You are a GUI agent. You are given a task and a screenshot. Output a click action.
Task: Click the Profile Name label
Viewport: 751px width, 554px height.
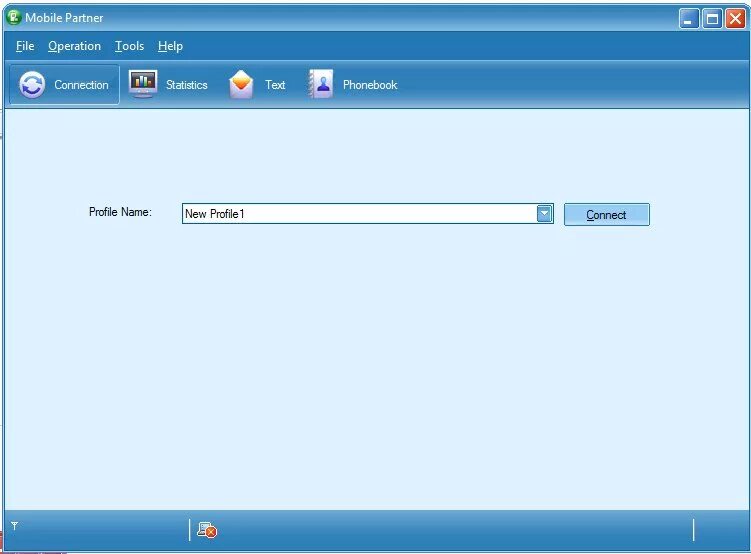tap(120, 212)
